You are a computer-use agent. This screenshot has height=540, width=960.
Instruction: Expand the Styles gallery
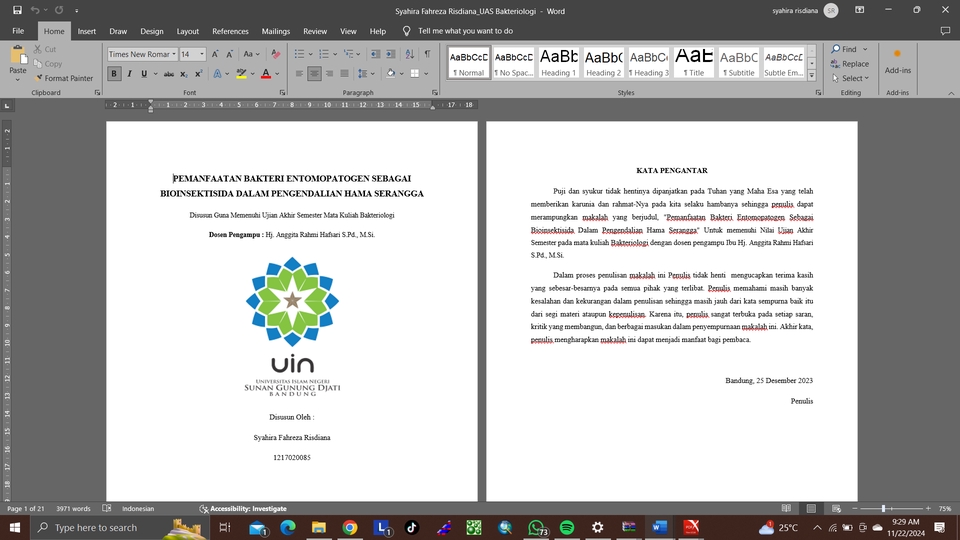pyautogui.click(x=812, y=75)
